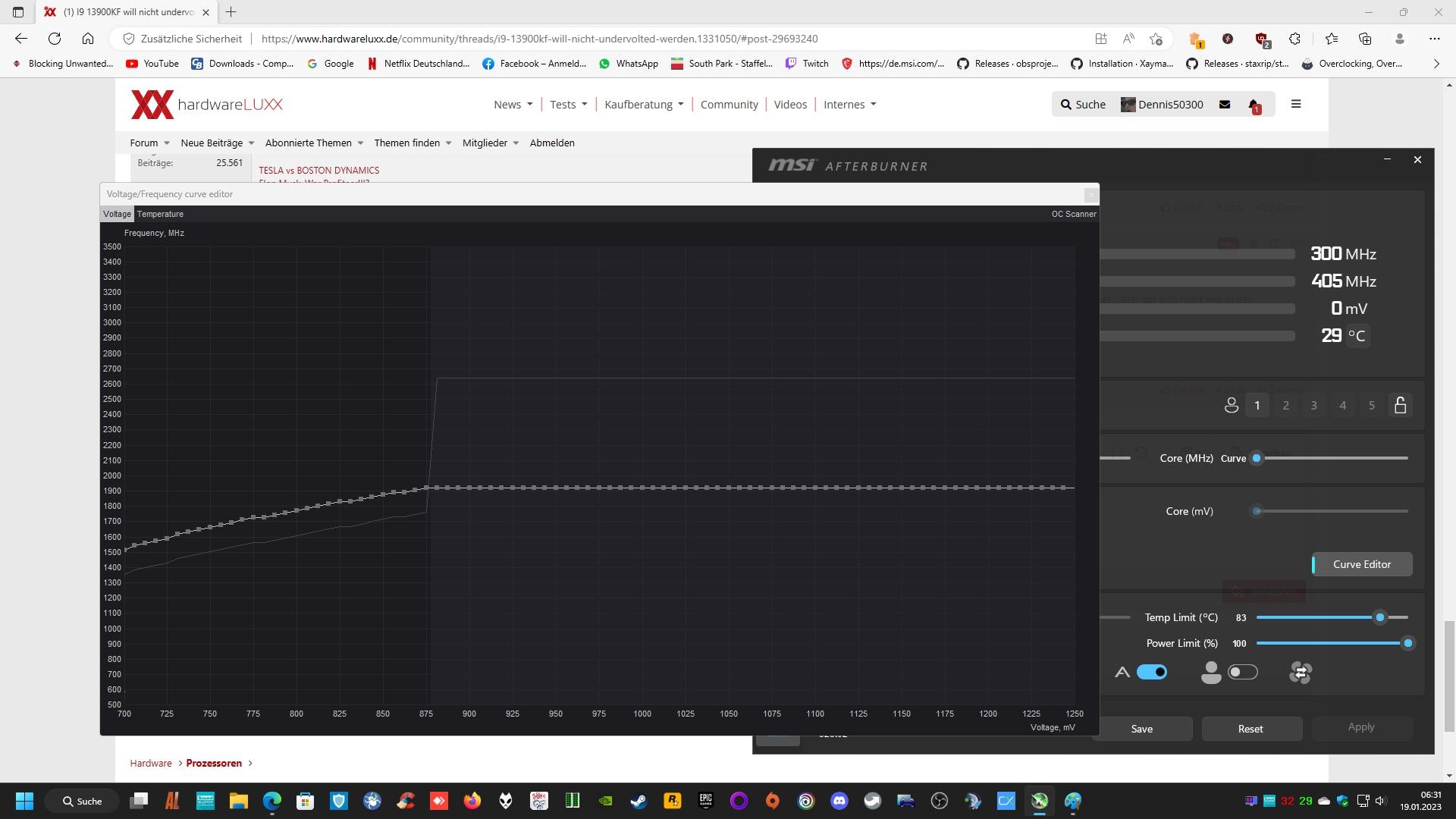Toggle the user-defined fan switch
1456x819 pixels.
[1242, 672]
